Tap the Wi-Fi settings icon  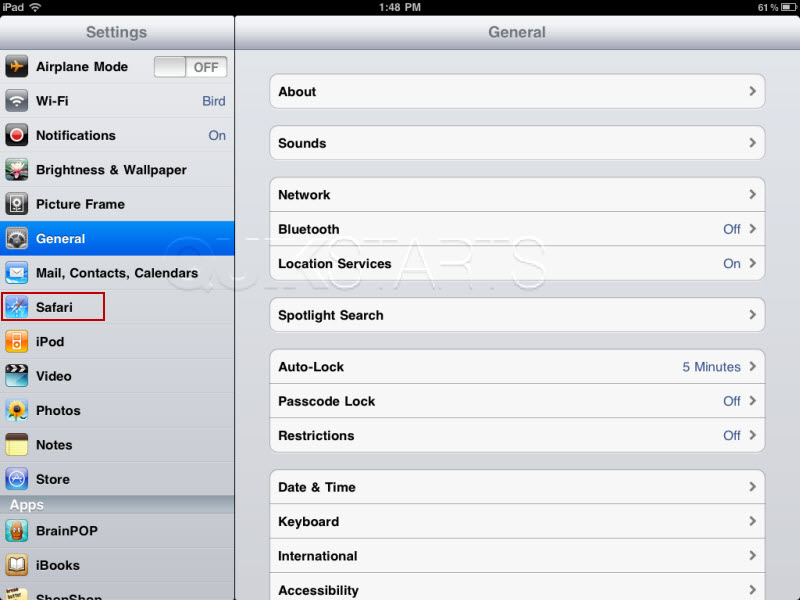pos(16,101)
